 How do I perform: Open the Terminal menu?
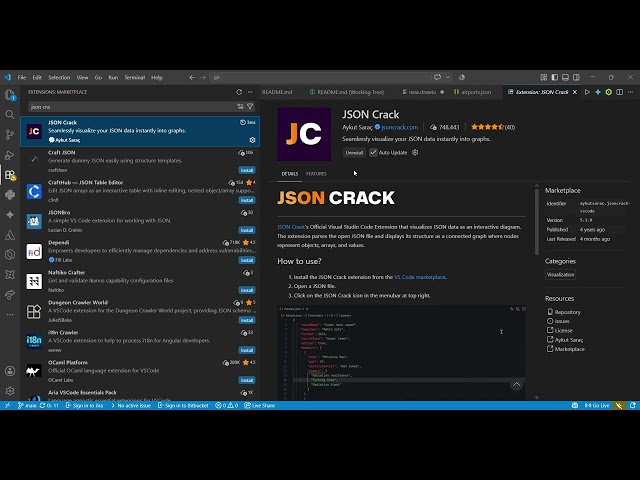[x=135, y=77]
